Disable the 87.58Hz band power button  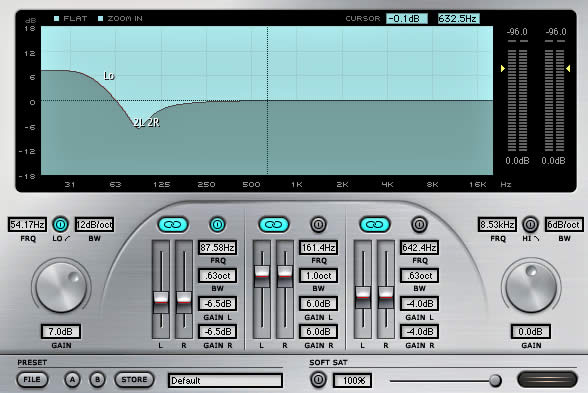pyautogui.click(x=217, y=225)
